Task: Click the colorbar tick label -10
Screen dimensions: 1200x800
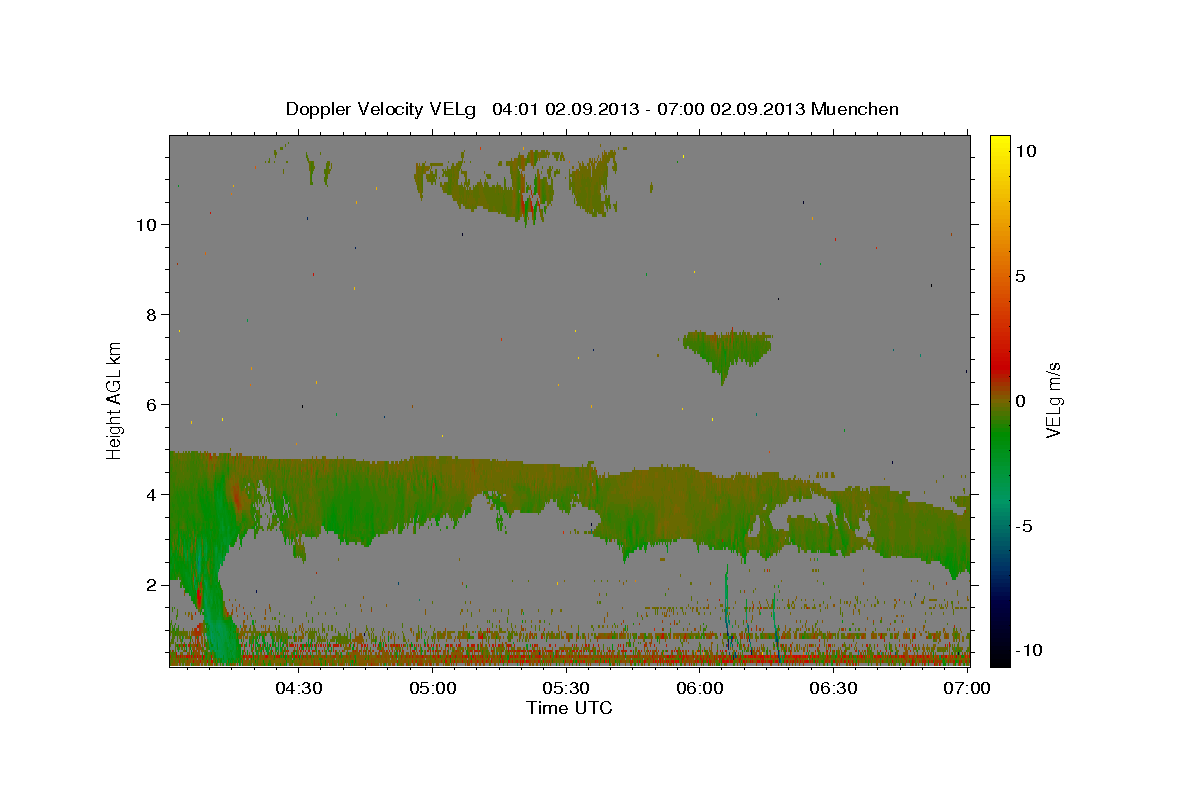Action: point(1029,650)
